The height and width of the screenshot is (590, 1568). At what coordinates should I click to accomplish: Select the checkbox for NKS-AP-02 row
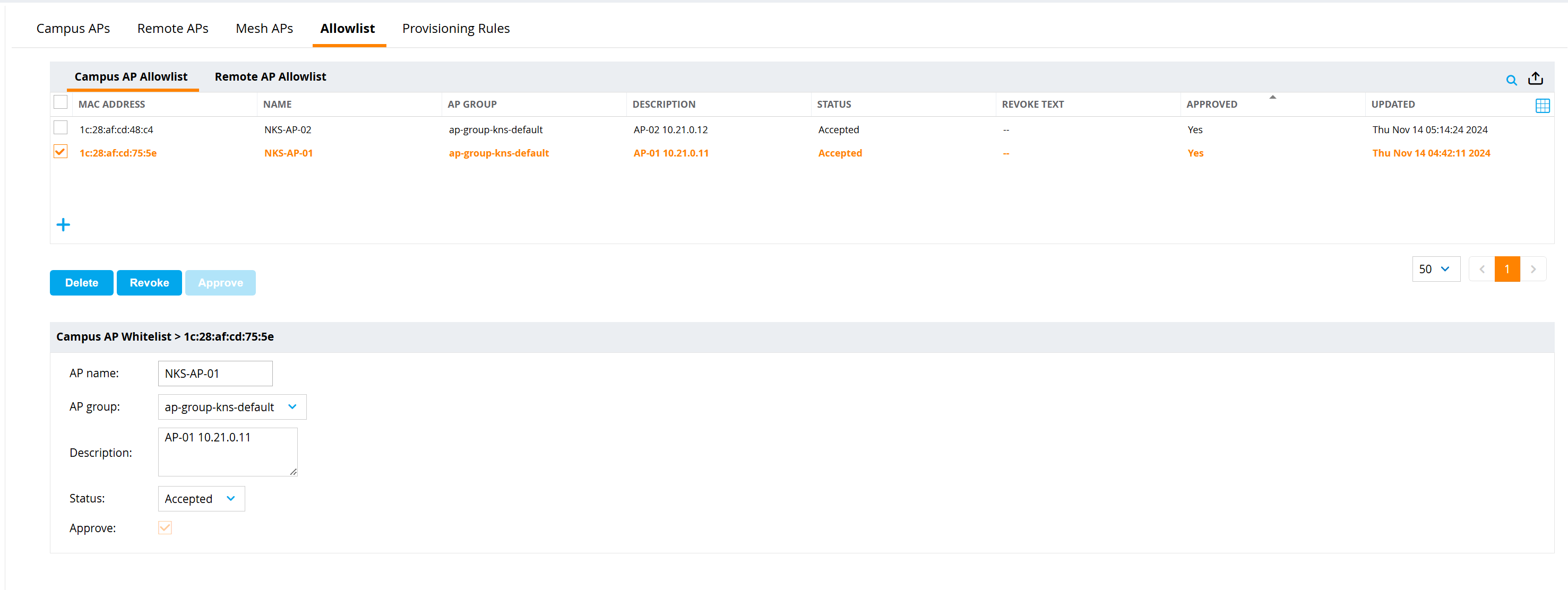click(61, 128)
